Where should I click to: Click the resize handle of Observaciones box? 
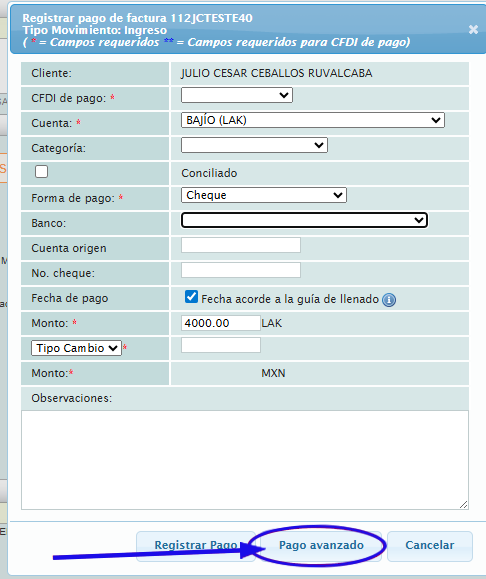[x=464, y=505]
